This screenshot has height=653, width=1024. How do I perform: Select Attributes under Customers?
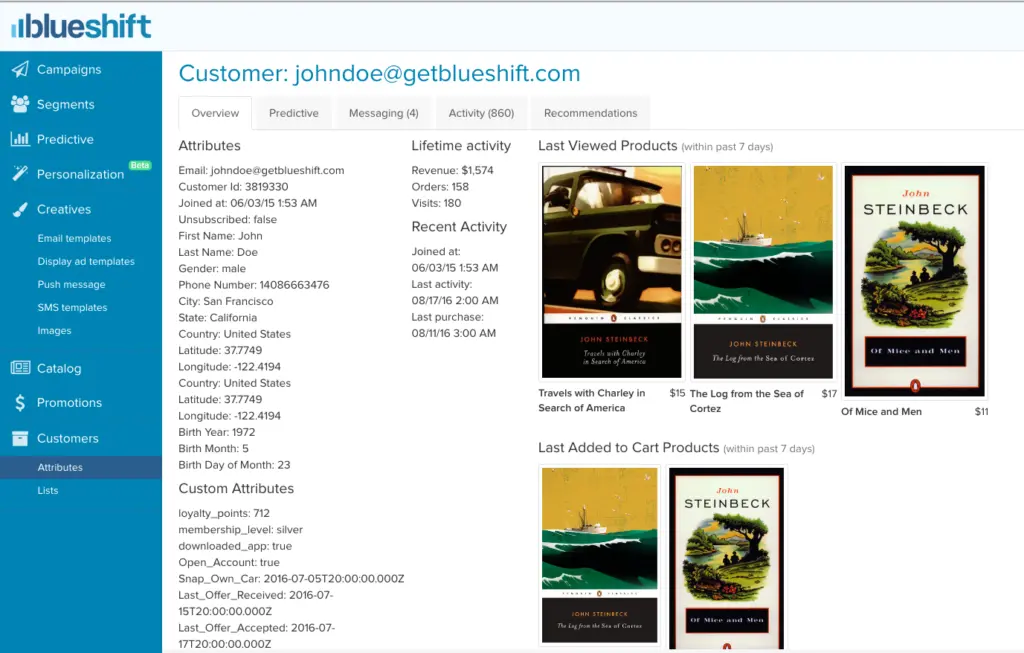click(x=81, y=468)
